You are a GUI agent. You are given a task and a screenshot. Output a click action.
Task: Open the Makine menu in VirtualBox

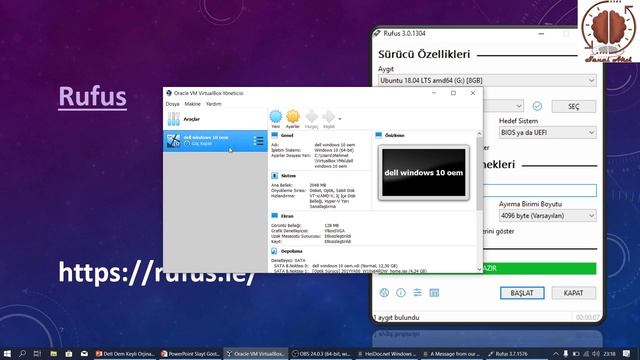click(x=192, y=104)
